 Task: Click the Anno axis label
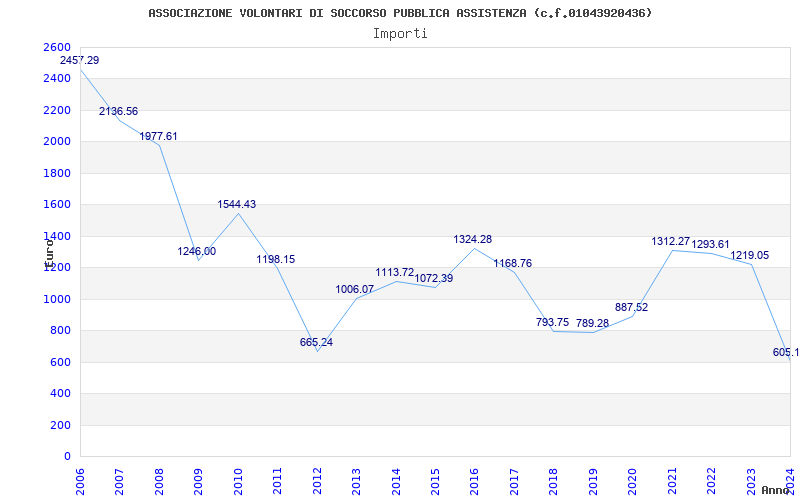pos(776,490)
